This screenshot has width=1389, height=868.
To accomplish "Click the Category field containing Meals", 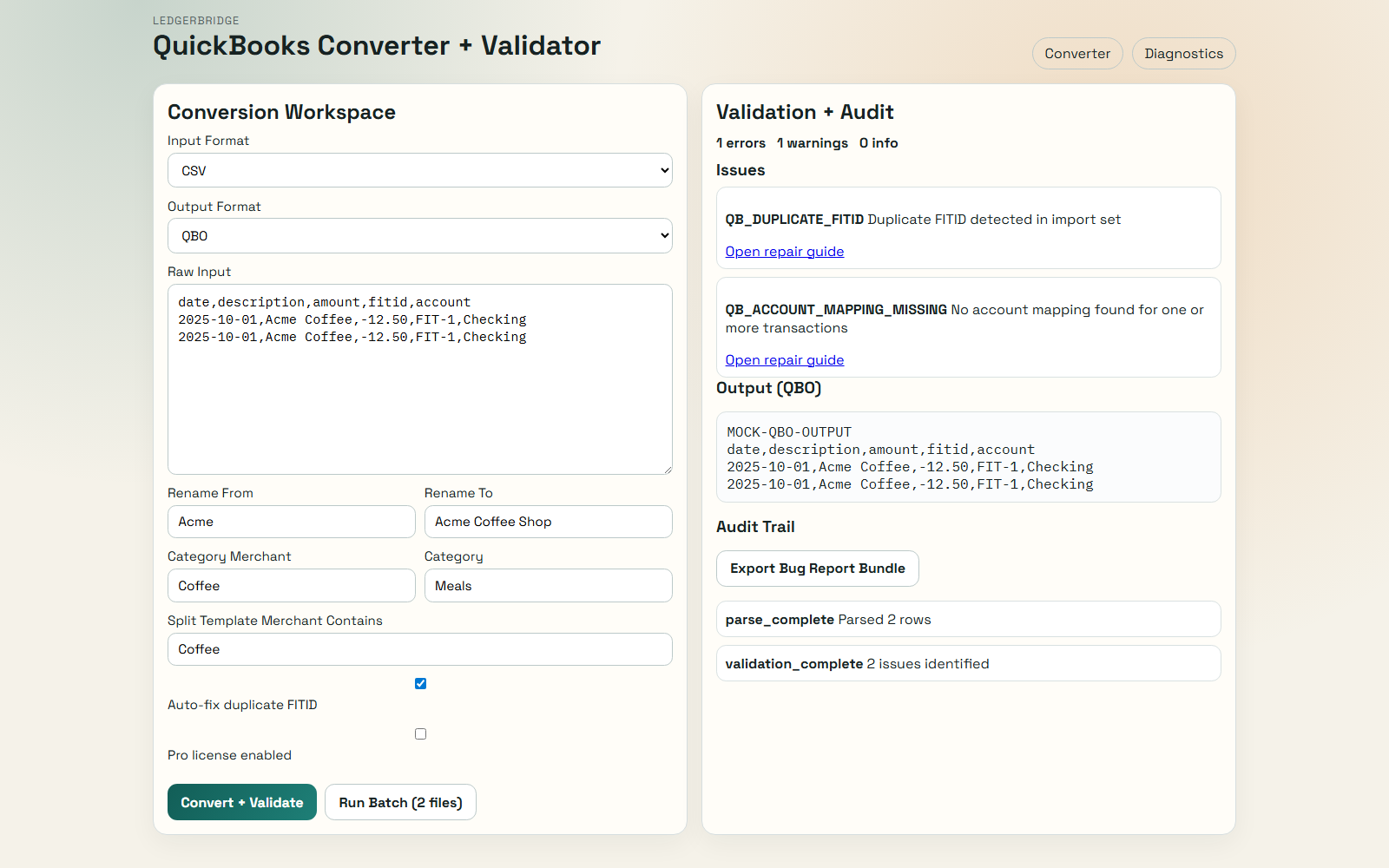I will tap(548, 585).
